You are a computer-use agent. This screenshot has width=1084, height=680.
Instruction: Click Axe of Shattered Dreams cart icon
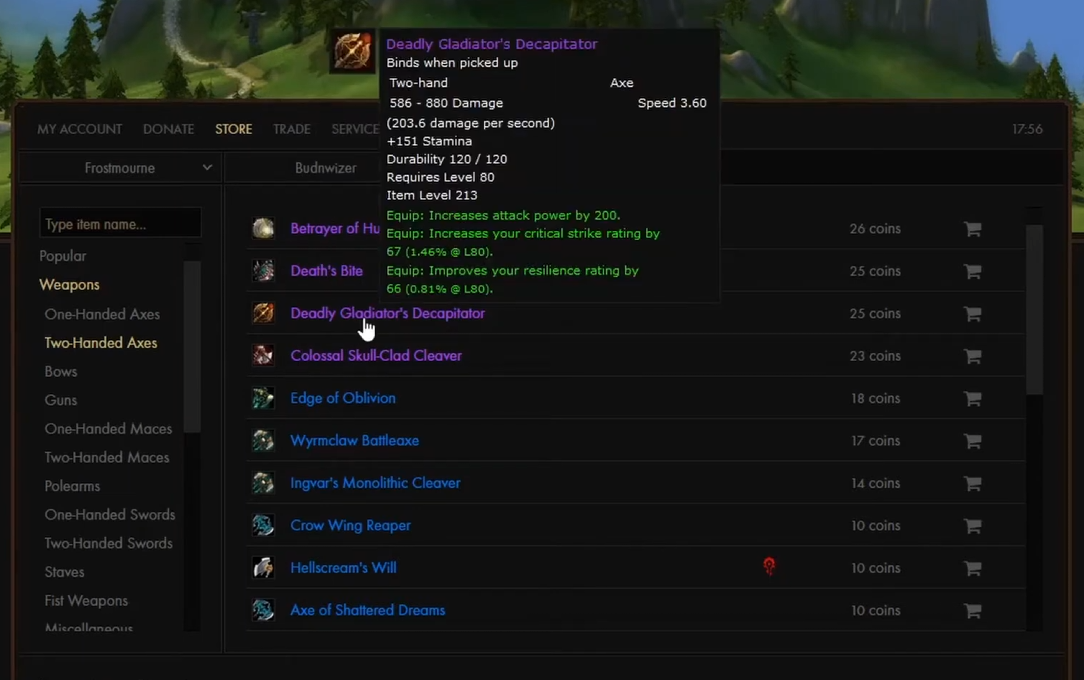pos(973,611)
